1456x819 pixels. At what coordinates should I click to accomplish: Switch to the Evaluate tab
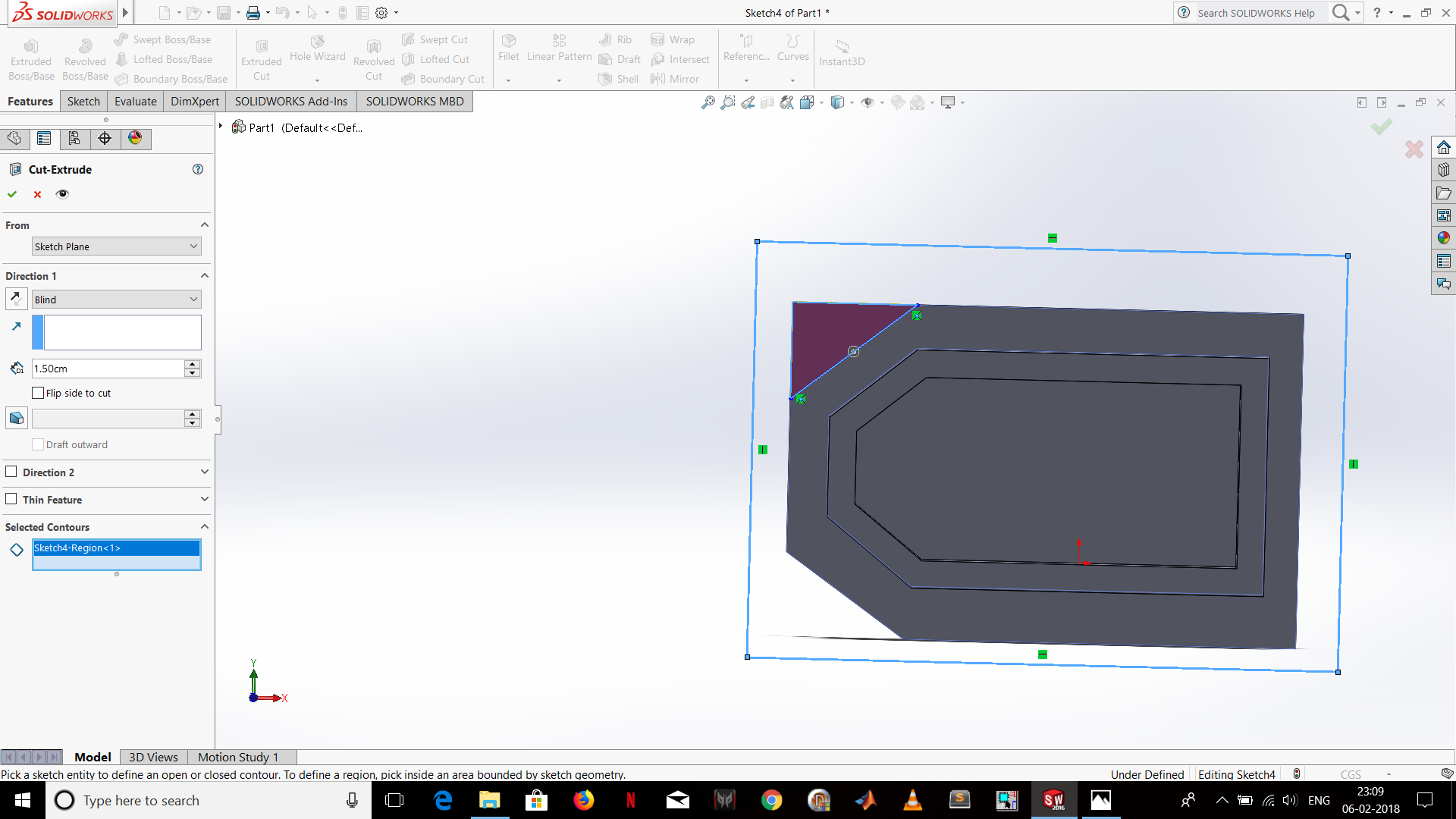(x=136, y=102)
